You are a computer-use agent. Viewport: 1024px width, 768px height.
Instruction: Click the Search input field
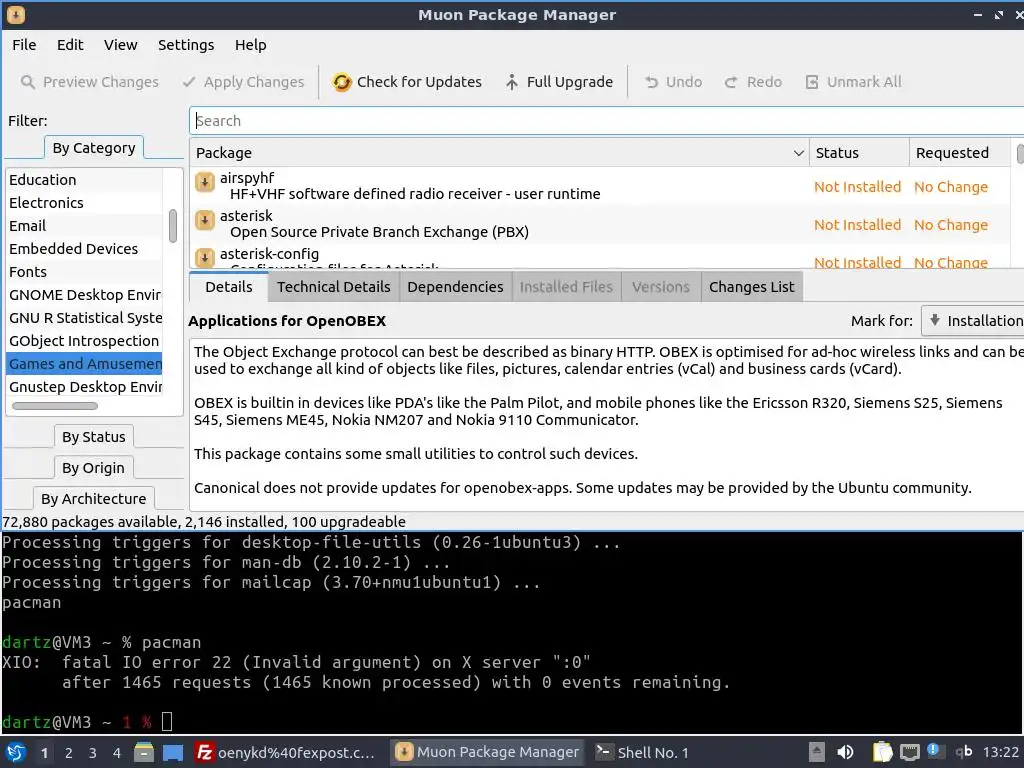[x=607, y=121]
